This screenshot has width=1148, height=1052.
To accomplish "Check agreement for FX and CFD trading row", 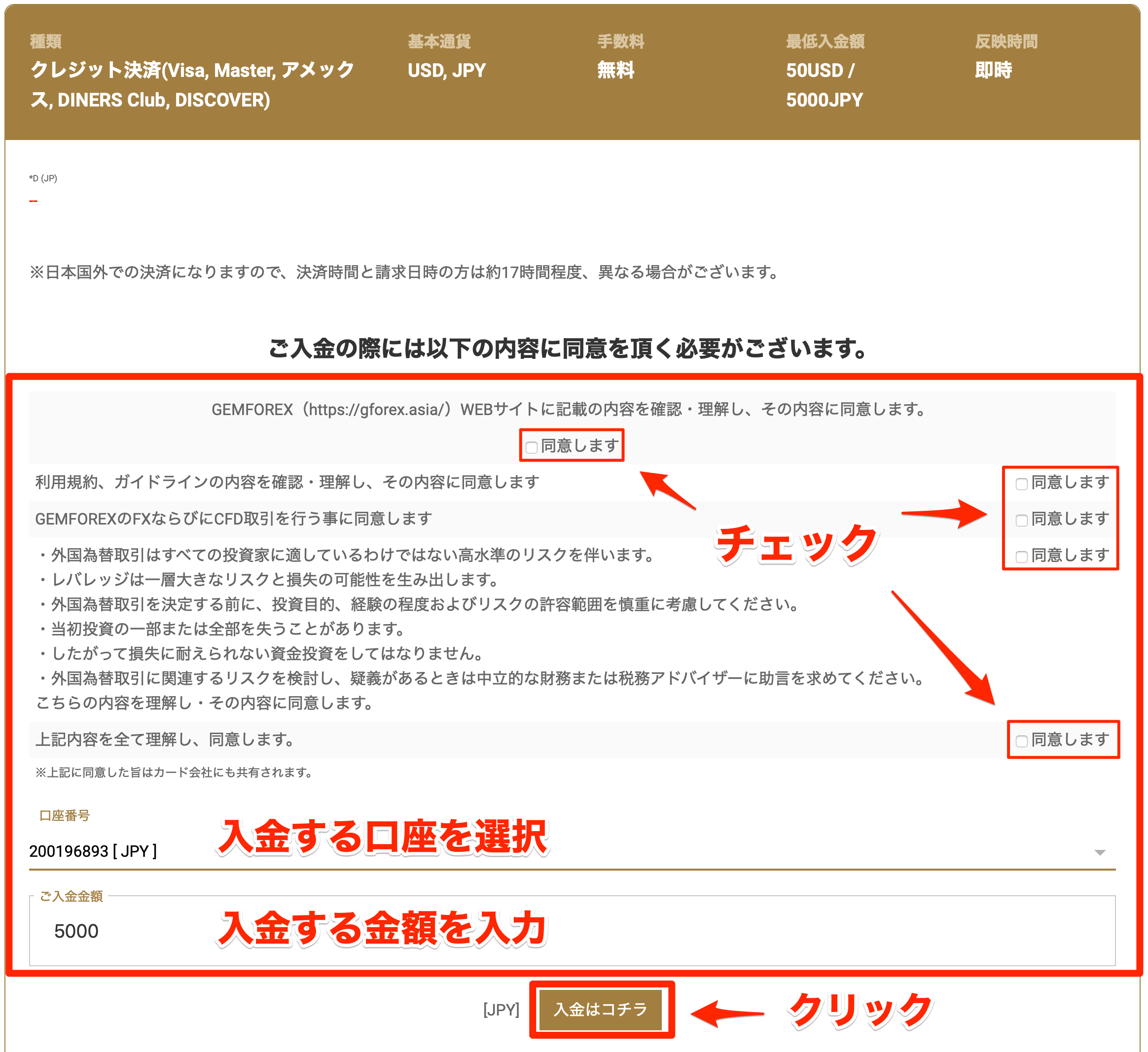I will tap(1022, 520).
